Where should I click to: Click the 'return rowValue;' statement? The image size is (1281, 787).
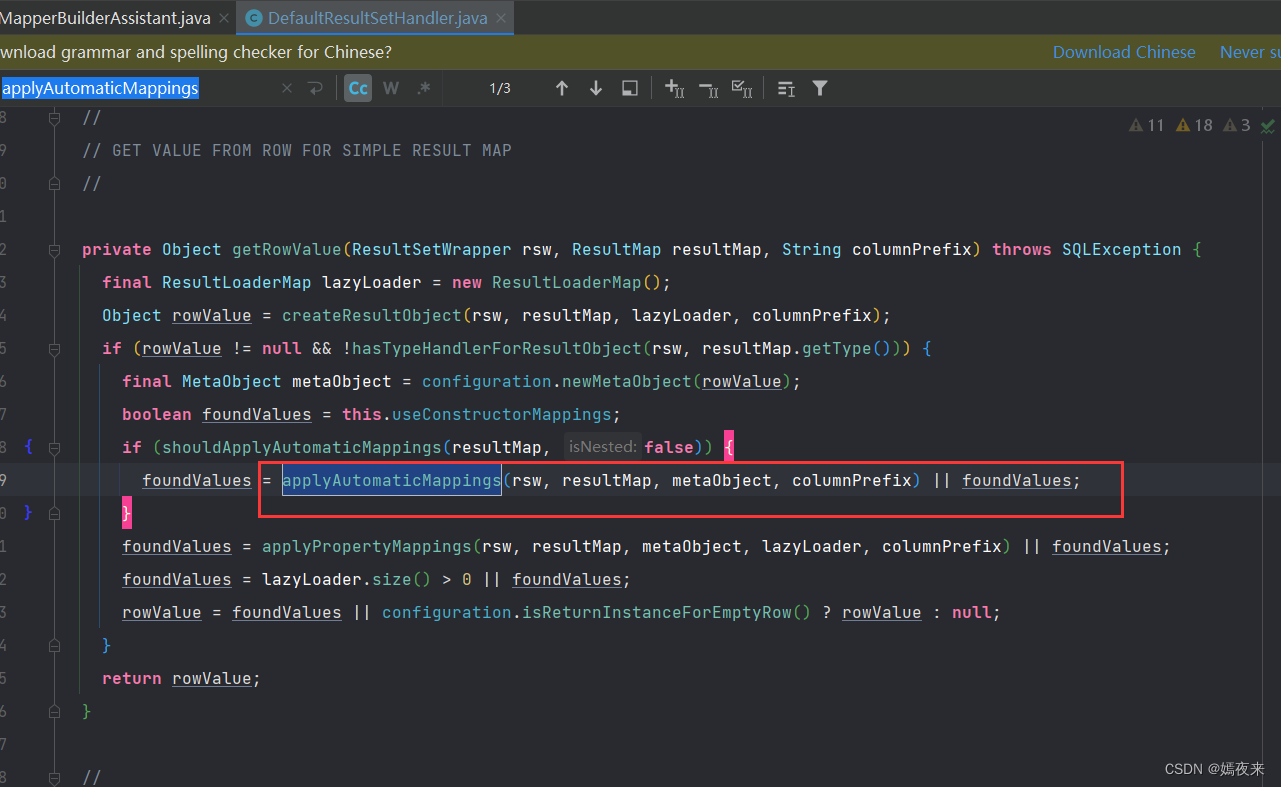tap(181, 678)
